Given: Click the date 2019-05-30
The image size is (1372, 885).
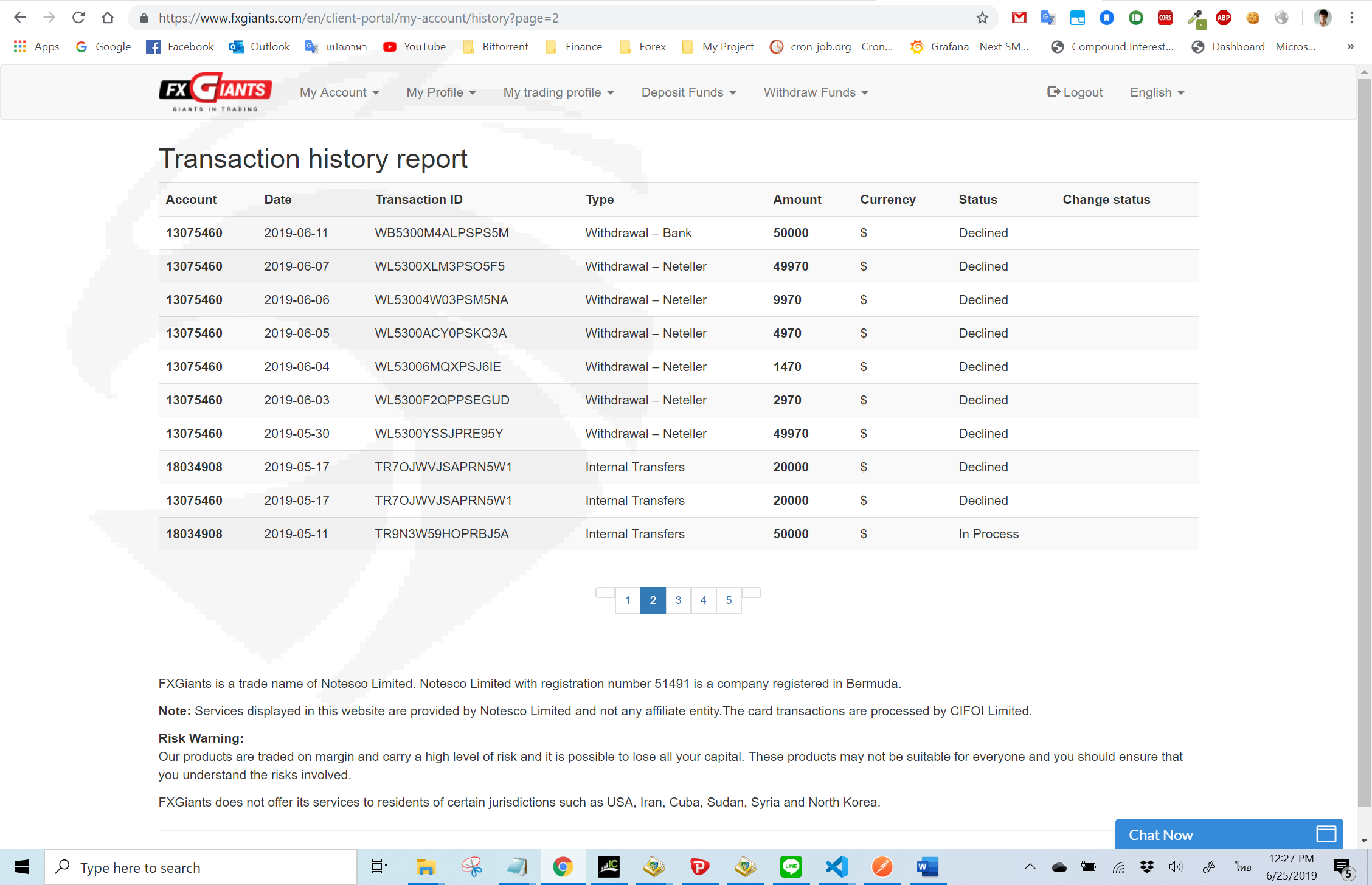Looking at the screenshot, I should tap(297, 434).
